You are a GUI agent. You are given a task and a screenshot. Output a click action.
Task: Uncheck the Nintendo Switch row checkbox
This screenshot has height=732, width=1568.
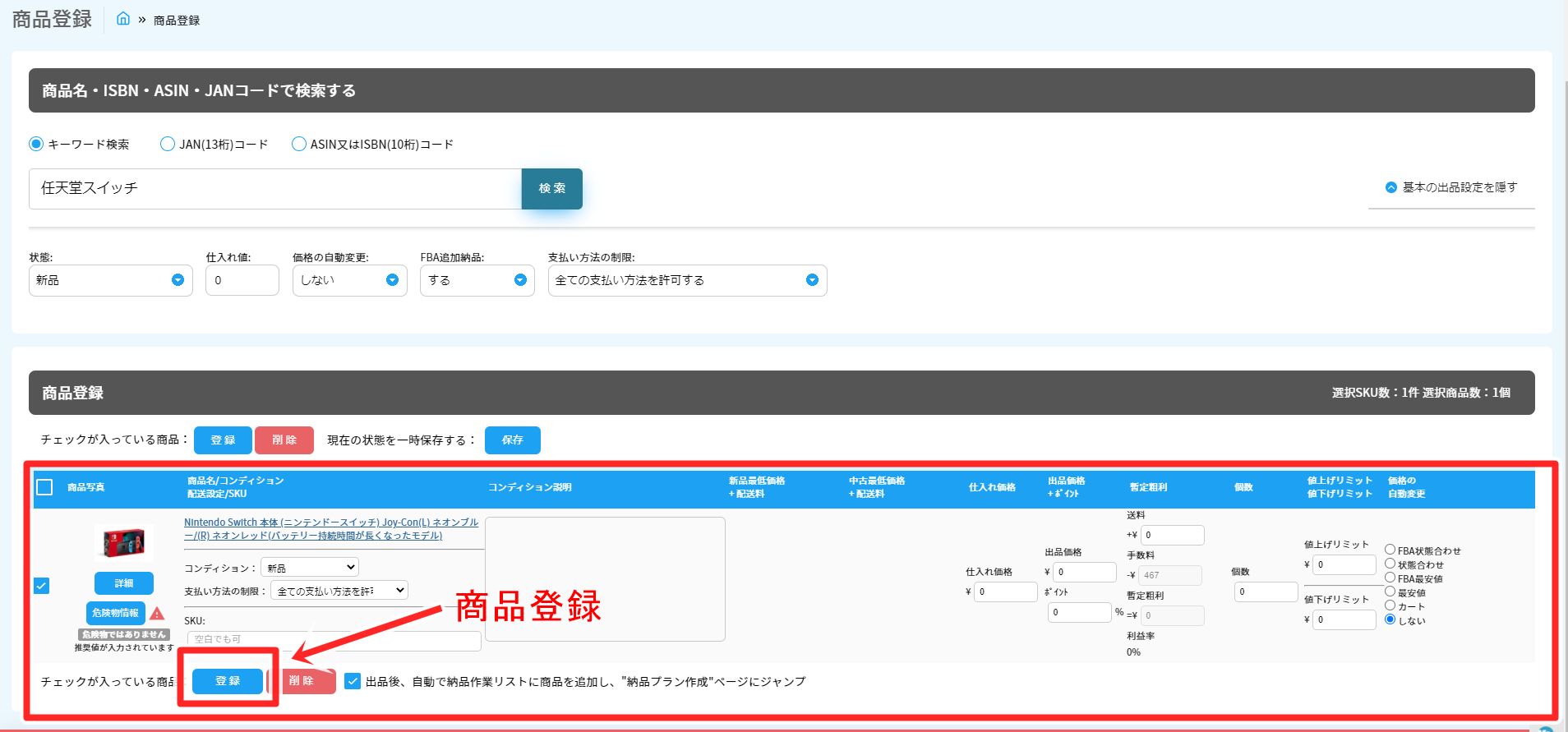pyautogui.click(x=42, y=586)
